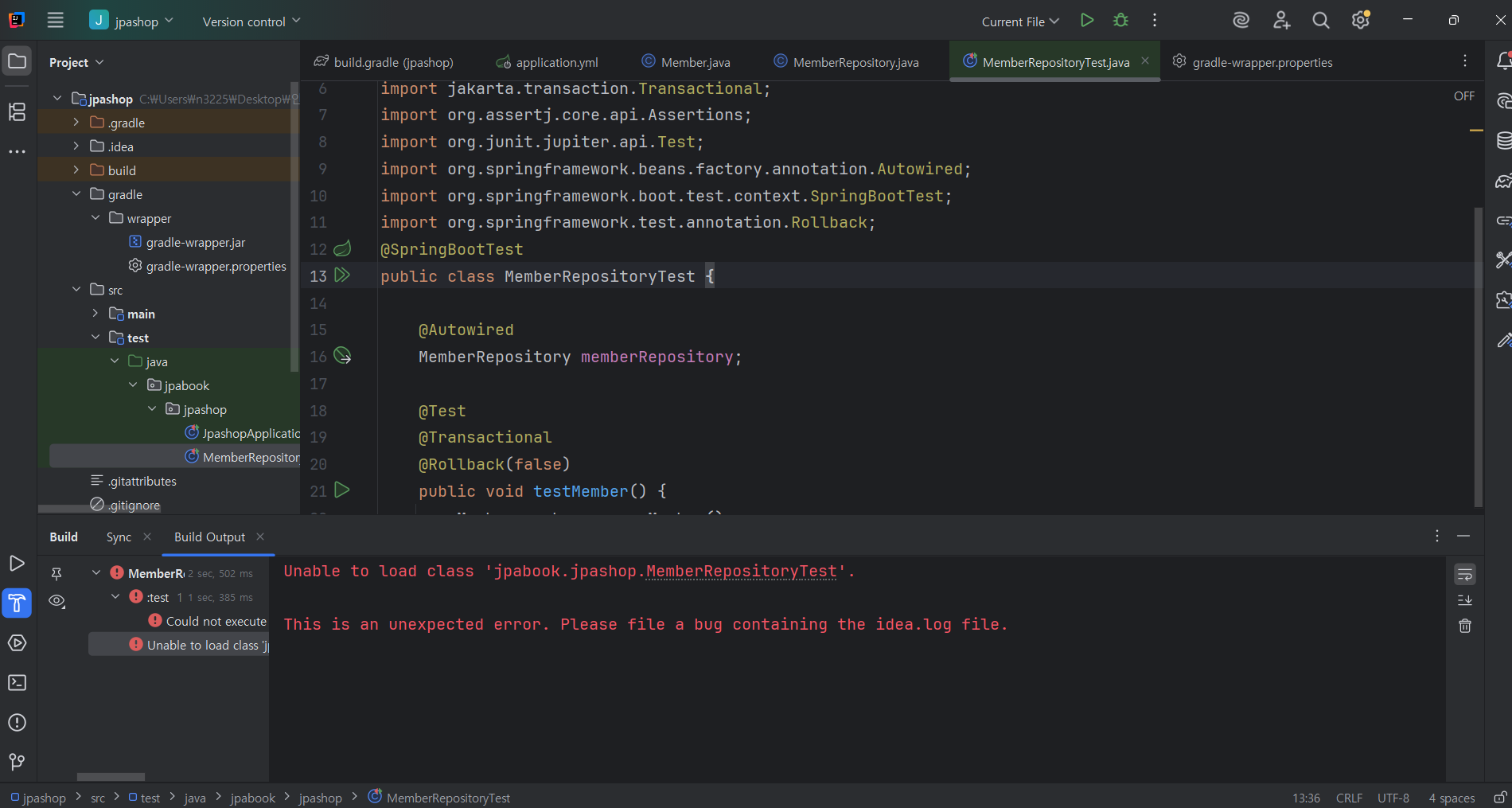Screen dimensions: 1512x808
Task: Clear build output with the trash icon
Action: click(1464, 626)
